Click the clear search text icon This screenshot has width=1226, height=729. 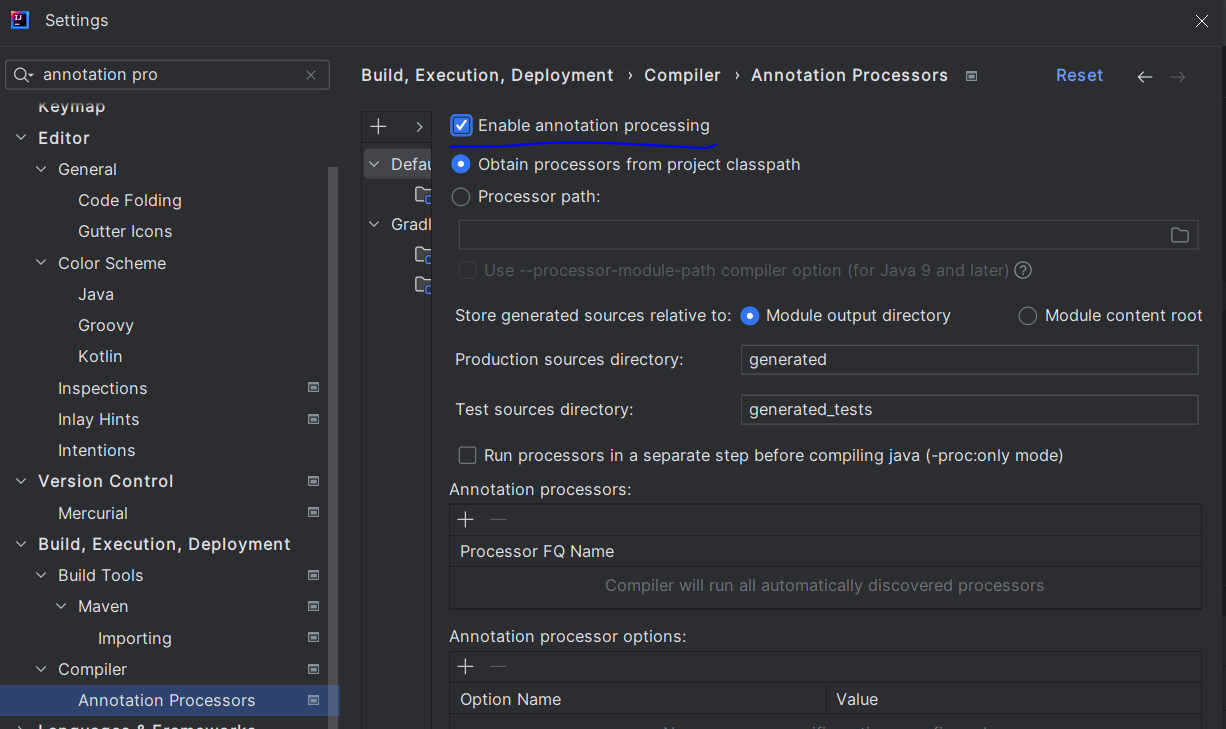(311, 75)
